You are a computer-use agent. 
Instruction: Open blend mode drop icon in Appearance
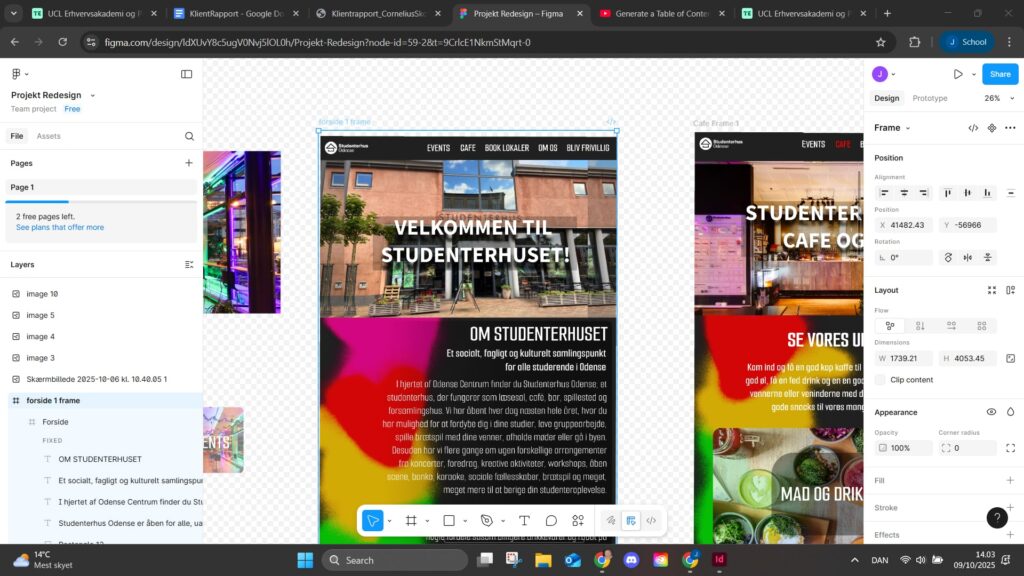[x=1010, y=412]
